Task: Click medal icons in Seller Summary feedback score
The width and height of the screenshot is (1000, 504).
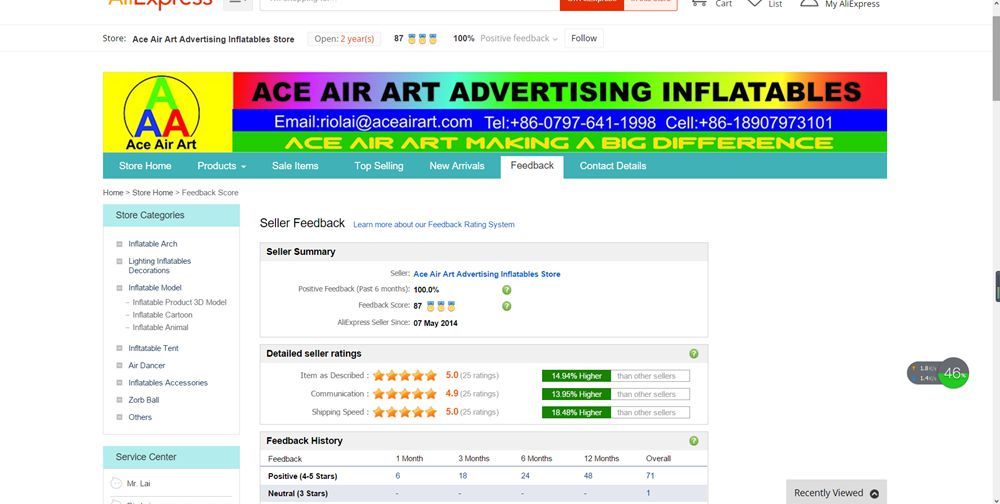Action: [441, 306]
